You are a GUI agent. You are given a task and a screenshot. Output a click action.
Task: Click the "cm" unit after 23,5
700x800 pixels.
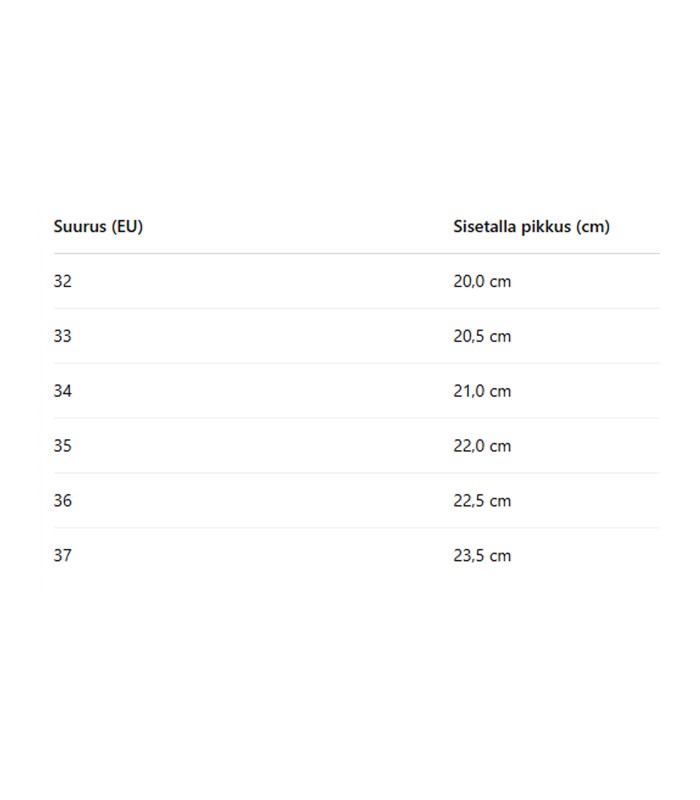[500, 556]
